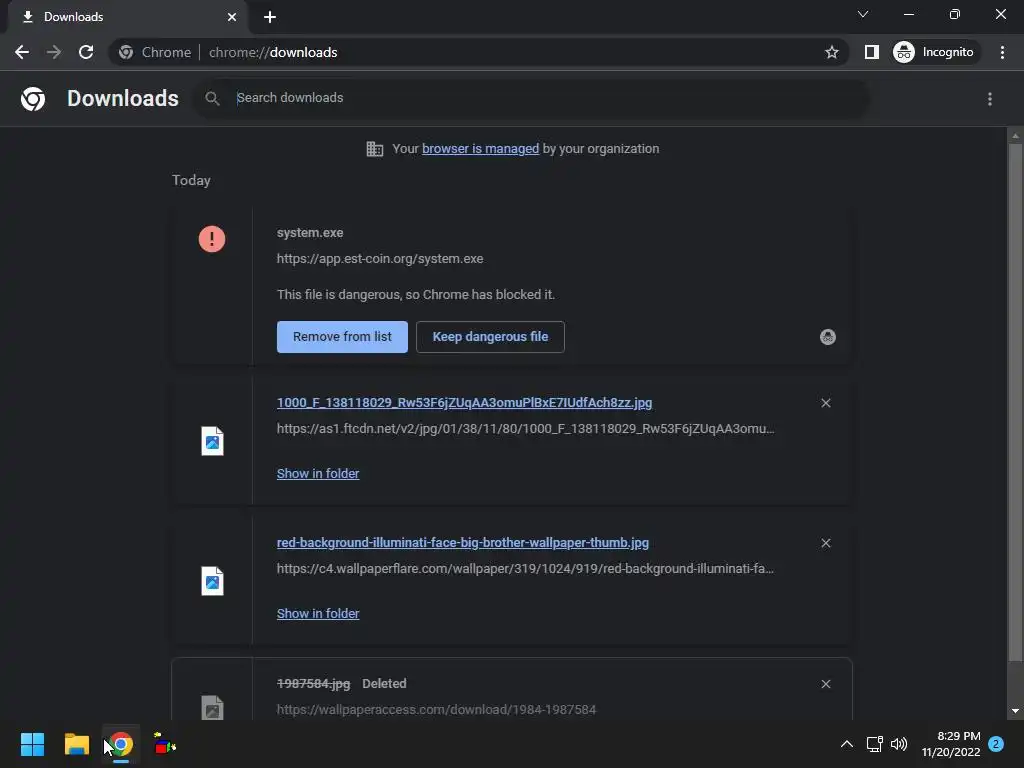This screenshot has width=1024, height=768.
Task: Click the page vertical scrollbar
Action: 1015,402
